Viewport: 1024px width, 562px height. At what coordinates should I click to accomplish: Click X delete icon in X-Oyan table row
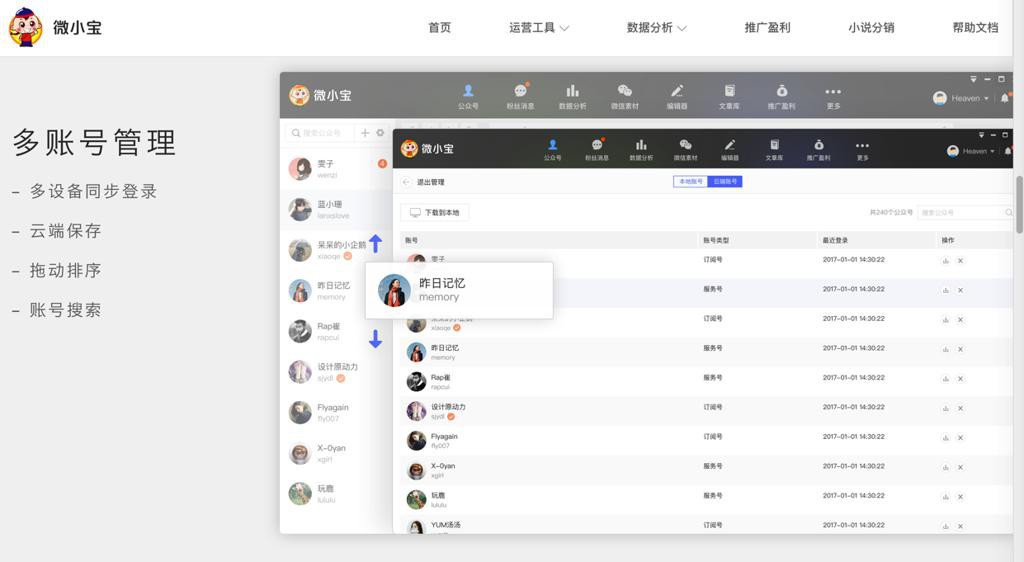pyautogui.click(x=961, y=467)
